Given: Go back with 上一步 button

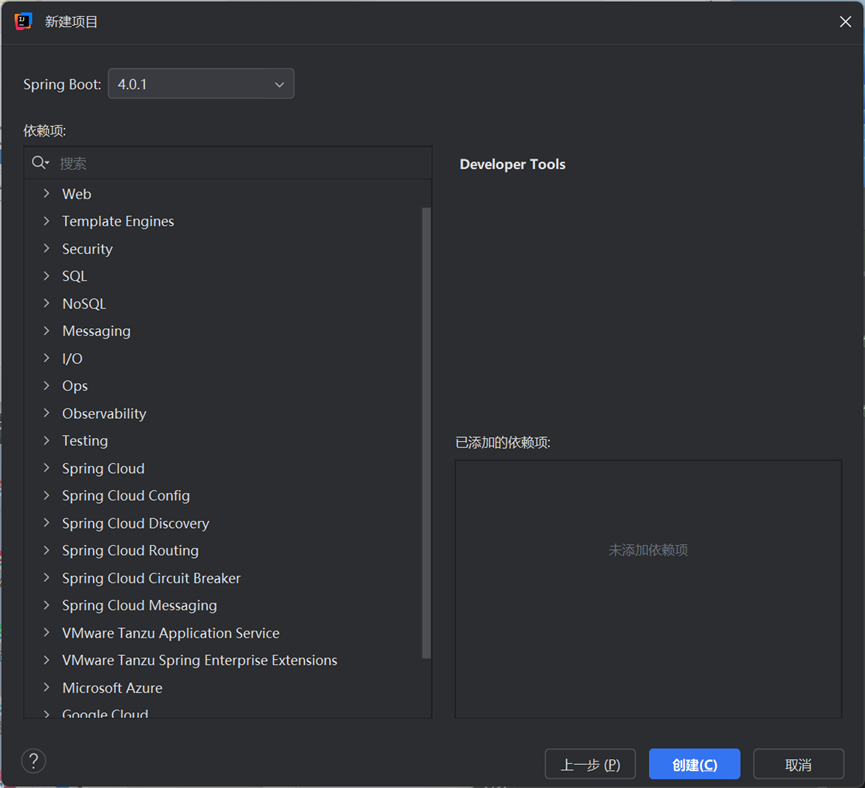Looking at the screenshot, I should (590, 764).
